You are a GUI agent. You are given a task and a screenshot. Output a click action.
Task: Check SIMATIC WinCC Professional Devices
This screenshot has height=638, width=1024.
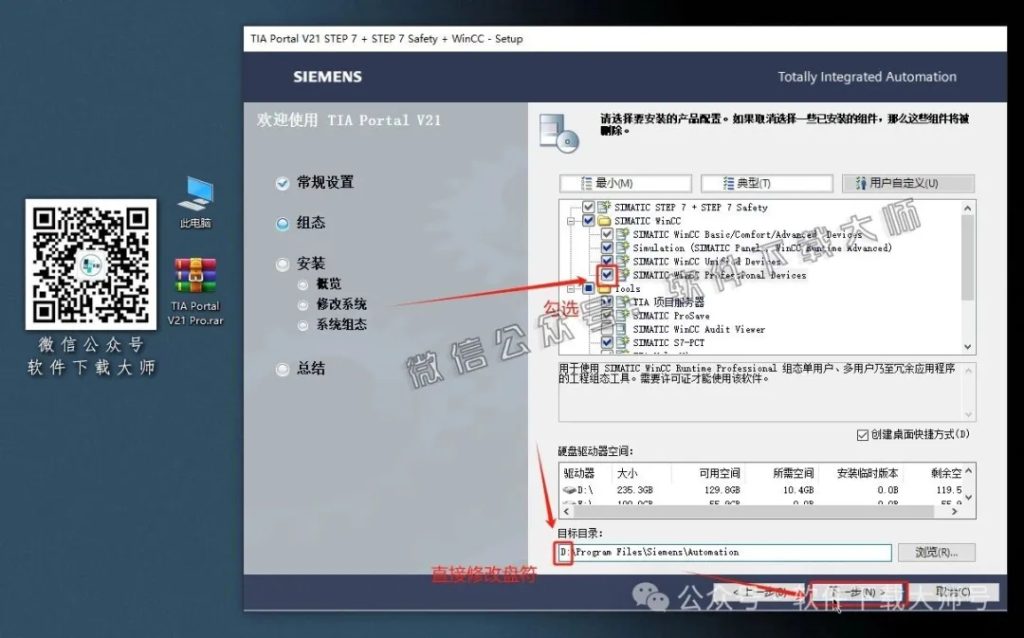(605, 275)
